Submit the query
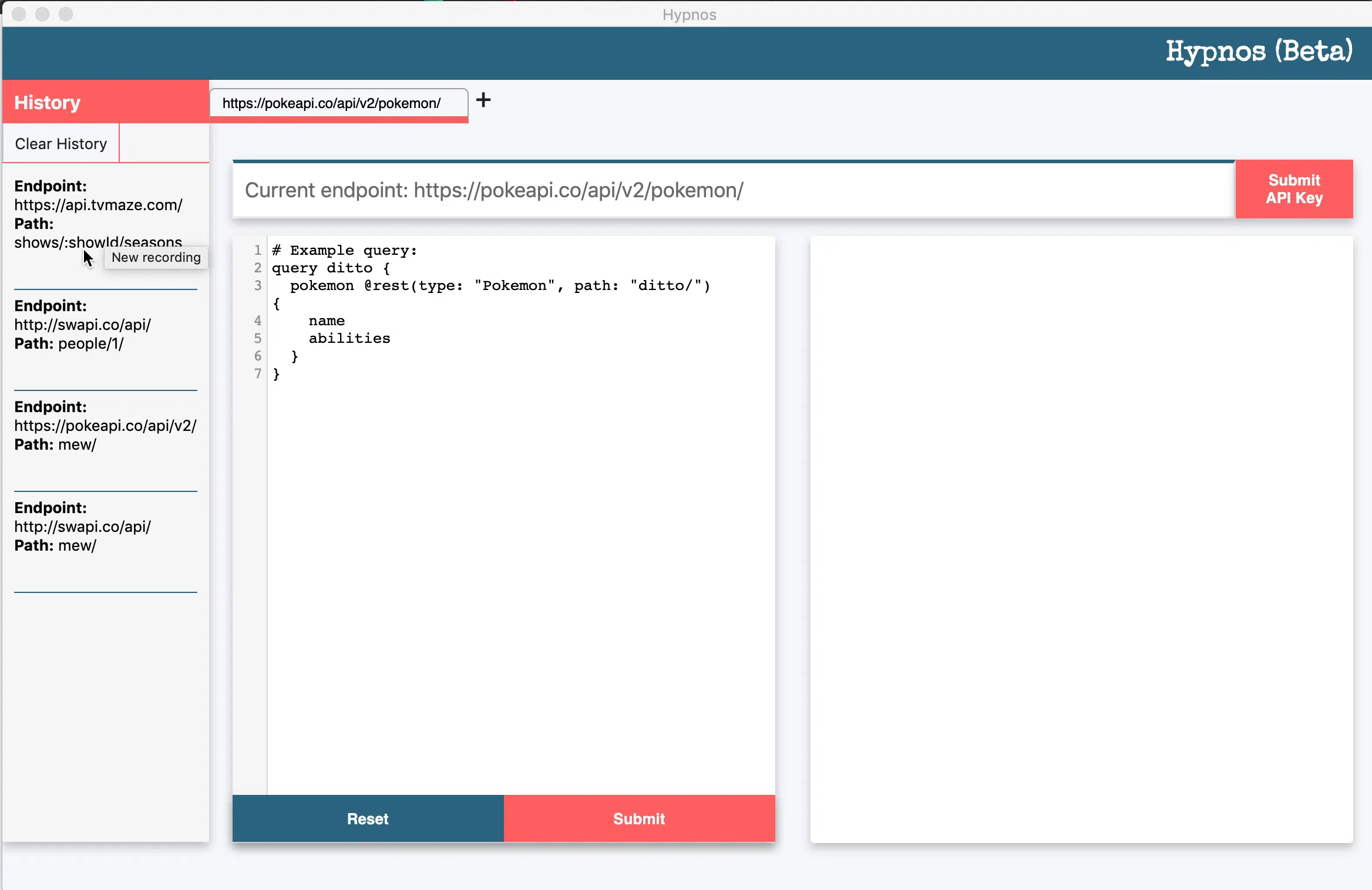Viewport: 1372px width, 890px height. point(639,818)
